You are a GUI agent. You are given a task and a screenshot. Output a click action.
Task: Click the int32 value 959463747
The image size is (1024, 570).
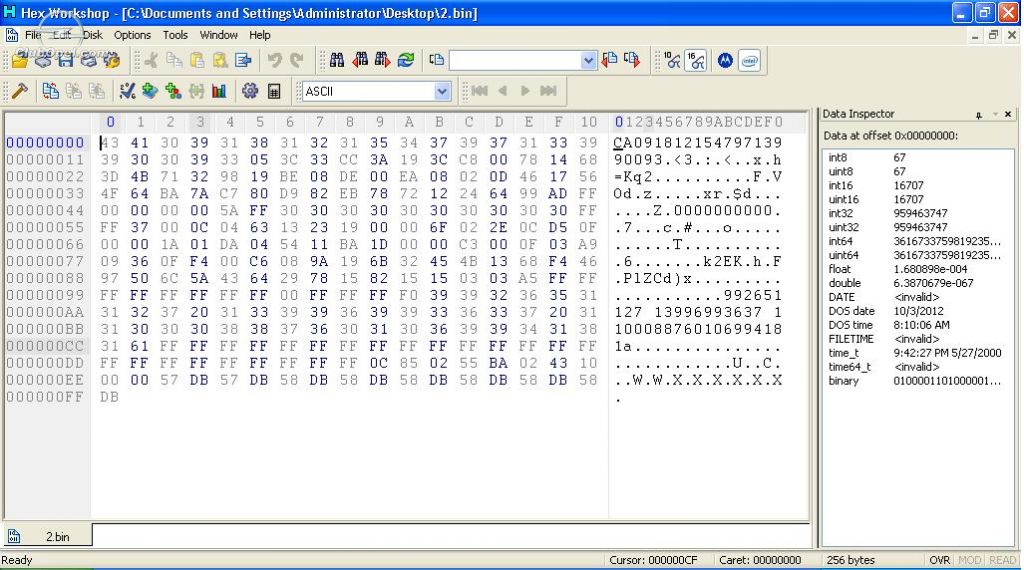tap(920, 214)
